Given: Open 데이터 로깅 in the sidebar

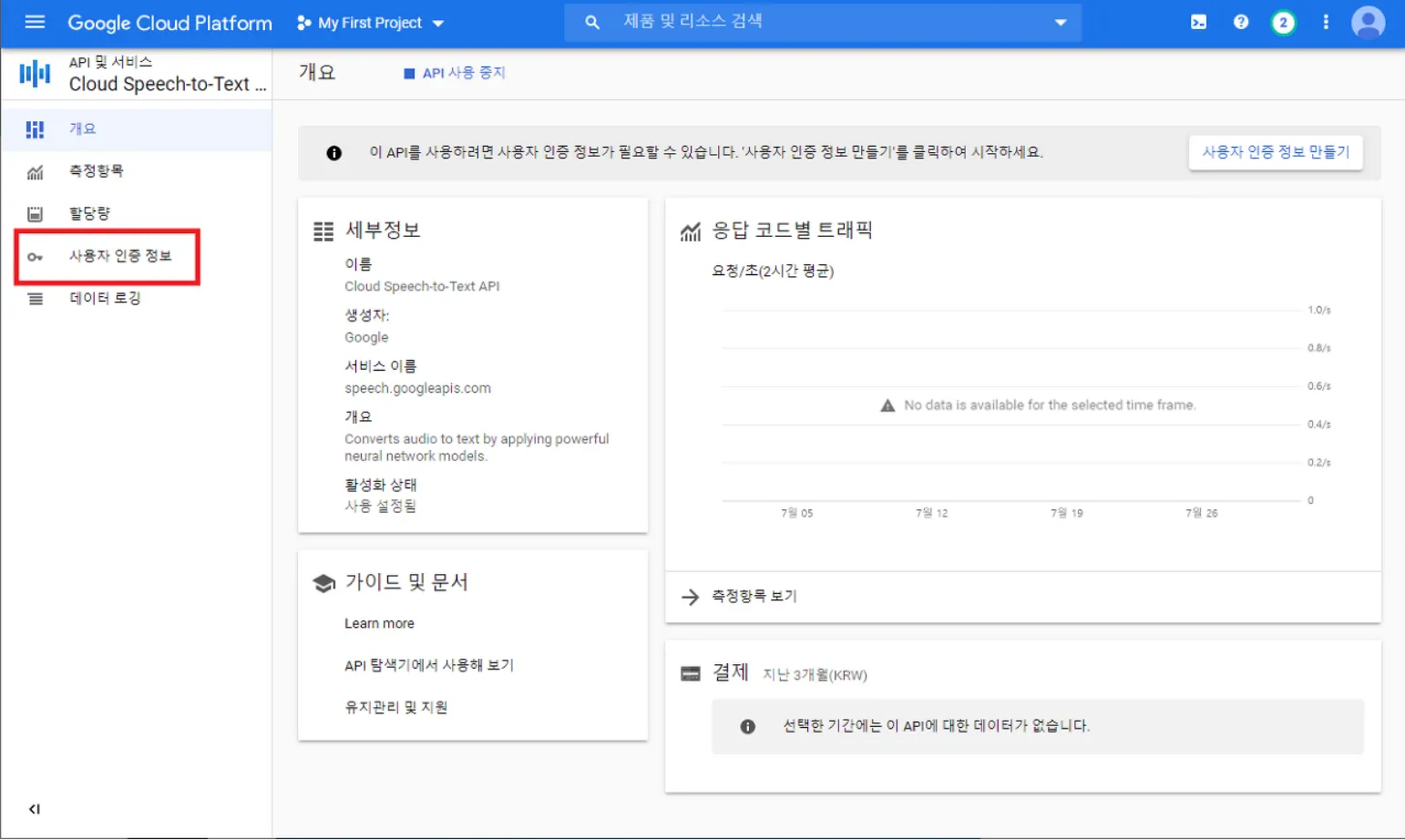Looking at the screenshot, I should point(137,299).
